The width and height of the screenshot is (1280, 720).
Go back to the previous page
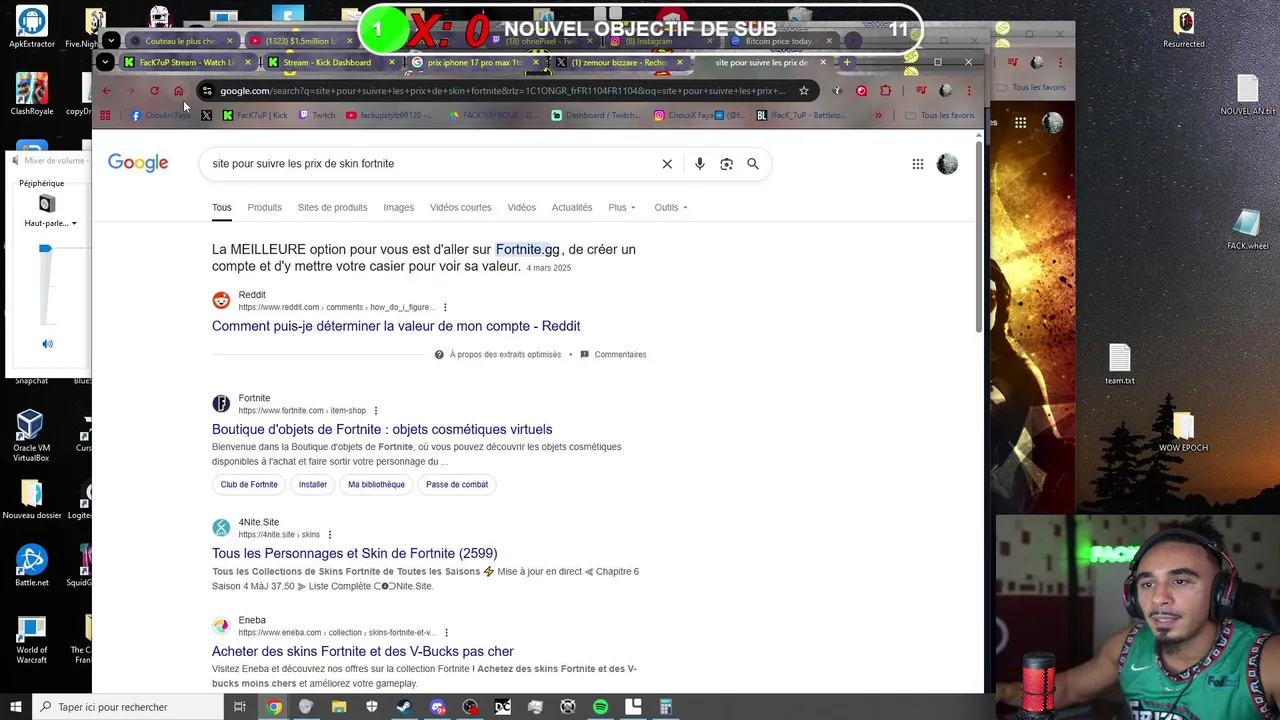pos(106,91)
